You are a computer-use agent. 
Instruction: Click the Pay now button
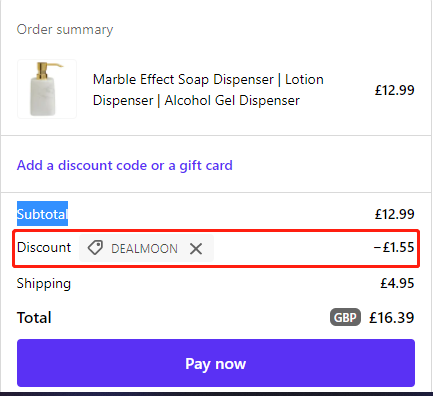(216, 363)
